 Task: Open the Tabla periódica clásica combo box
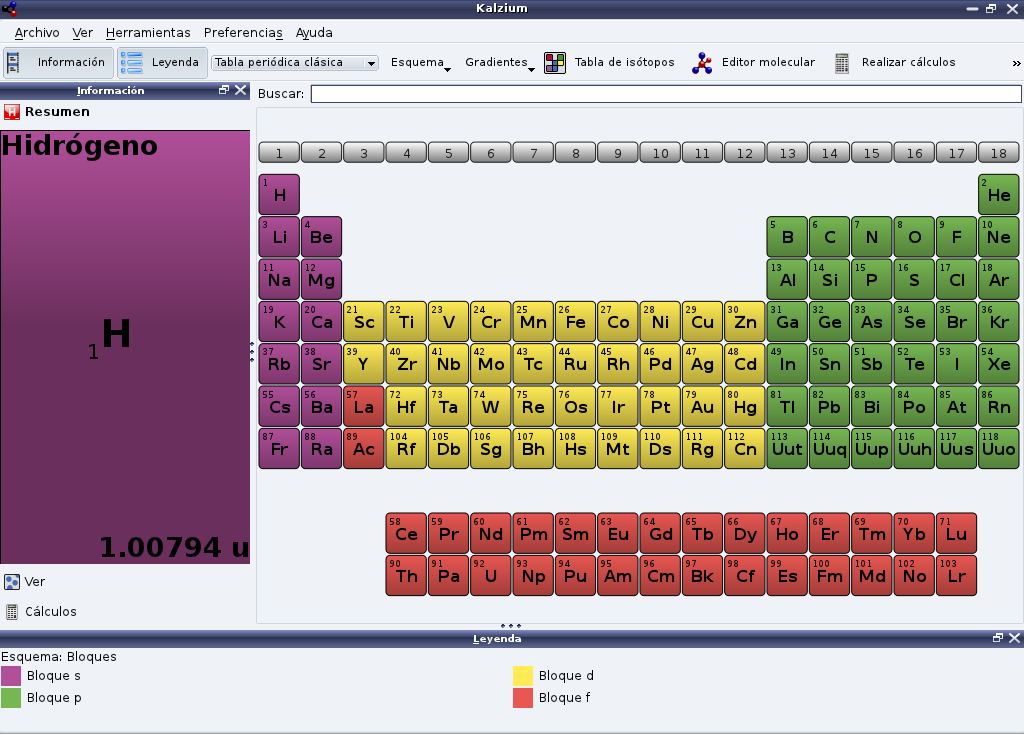pos(295,62)
